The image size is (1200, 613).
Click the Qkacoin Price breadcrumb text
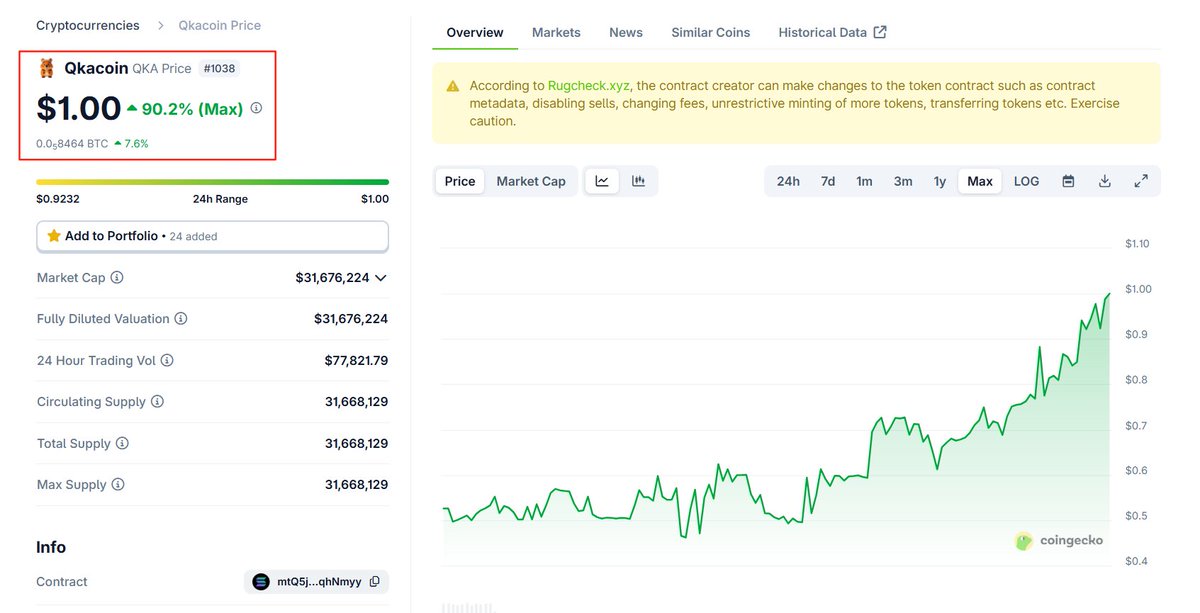(x=220, y=25)
